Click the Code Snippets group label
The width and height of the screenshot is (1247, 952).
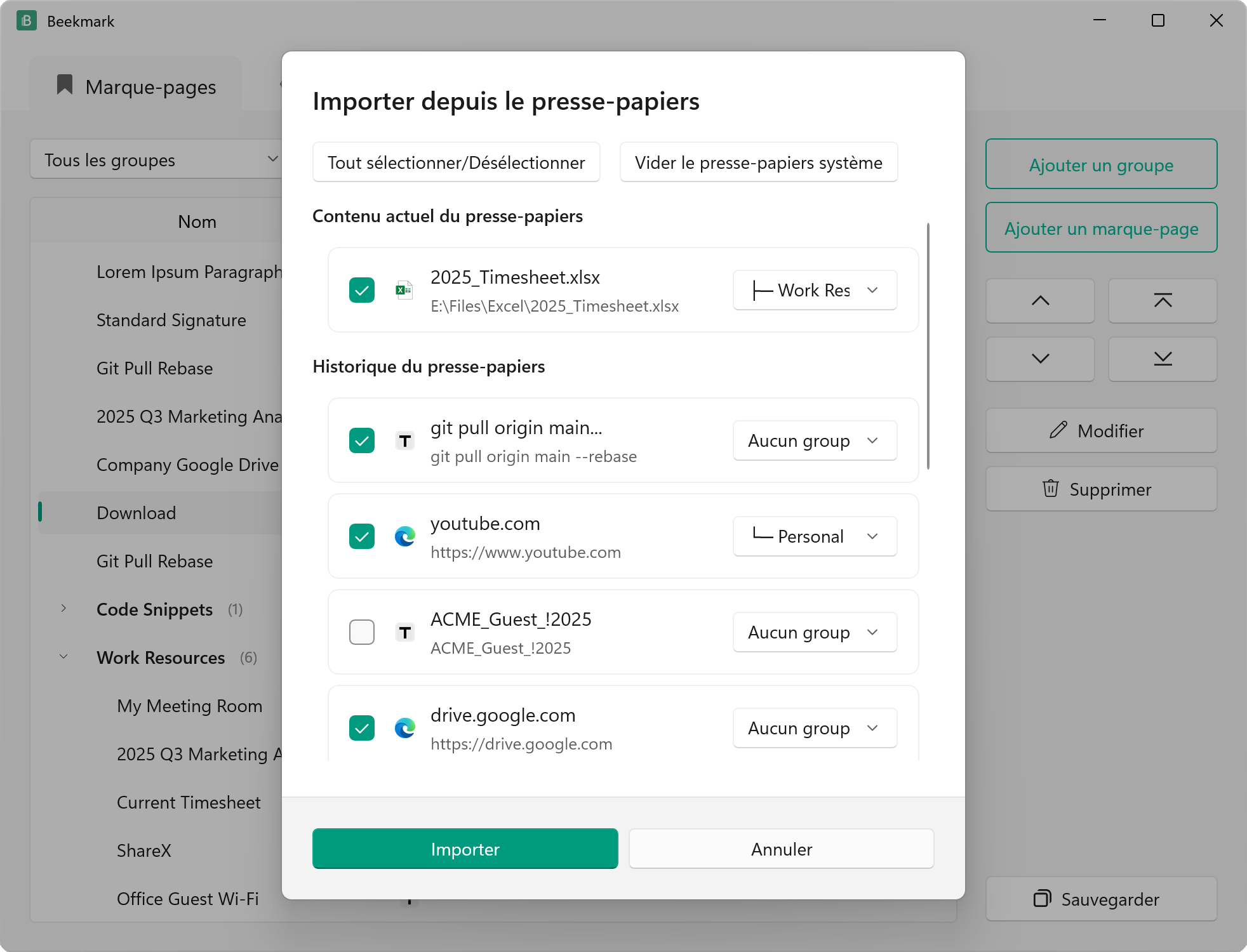click(154, 609)
